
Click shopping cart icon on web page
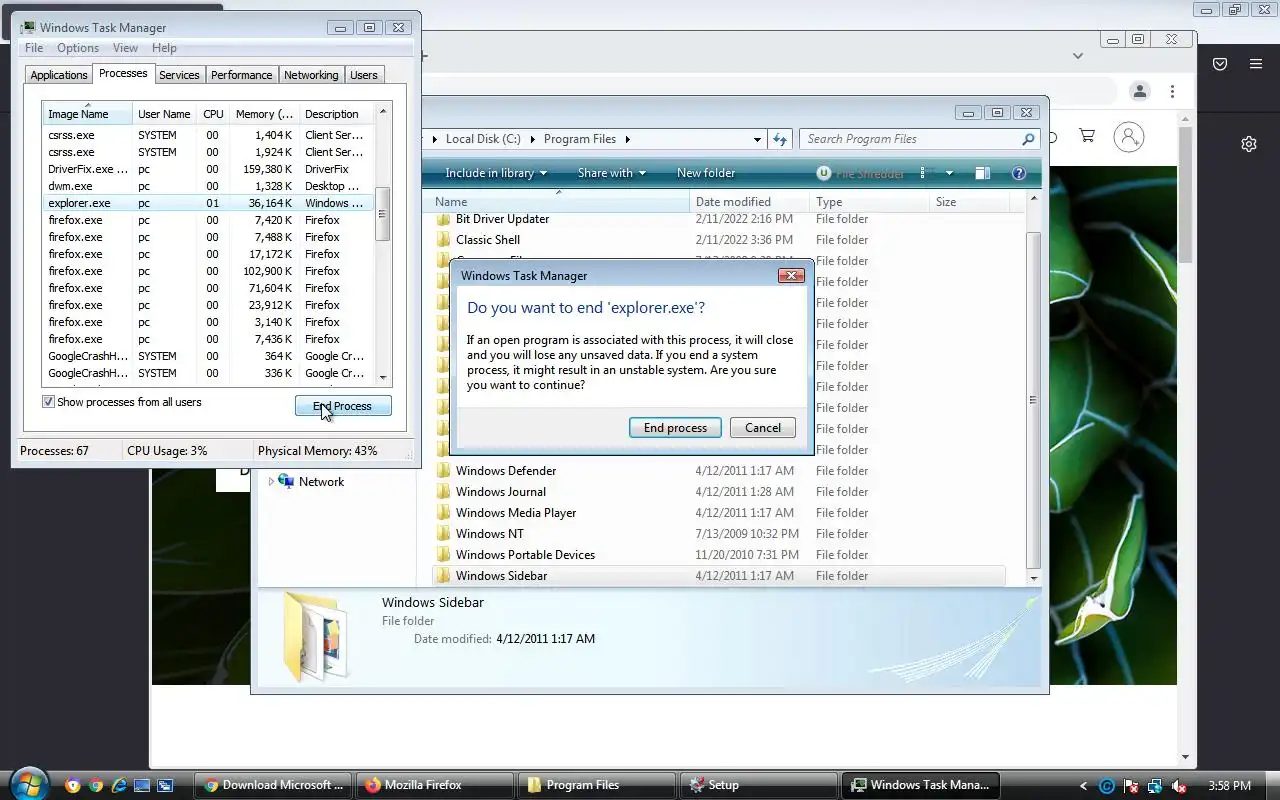1087,135
